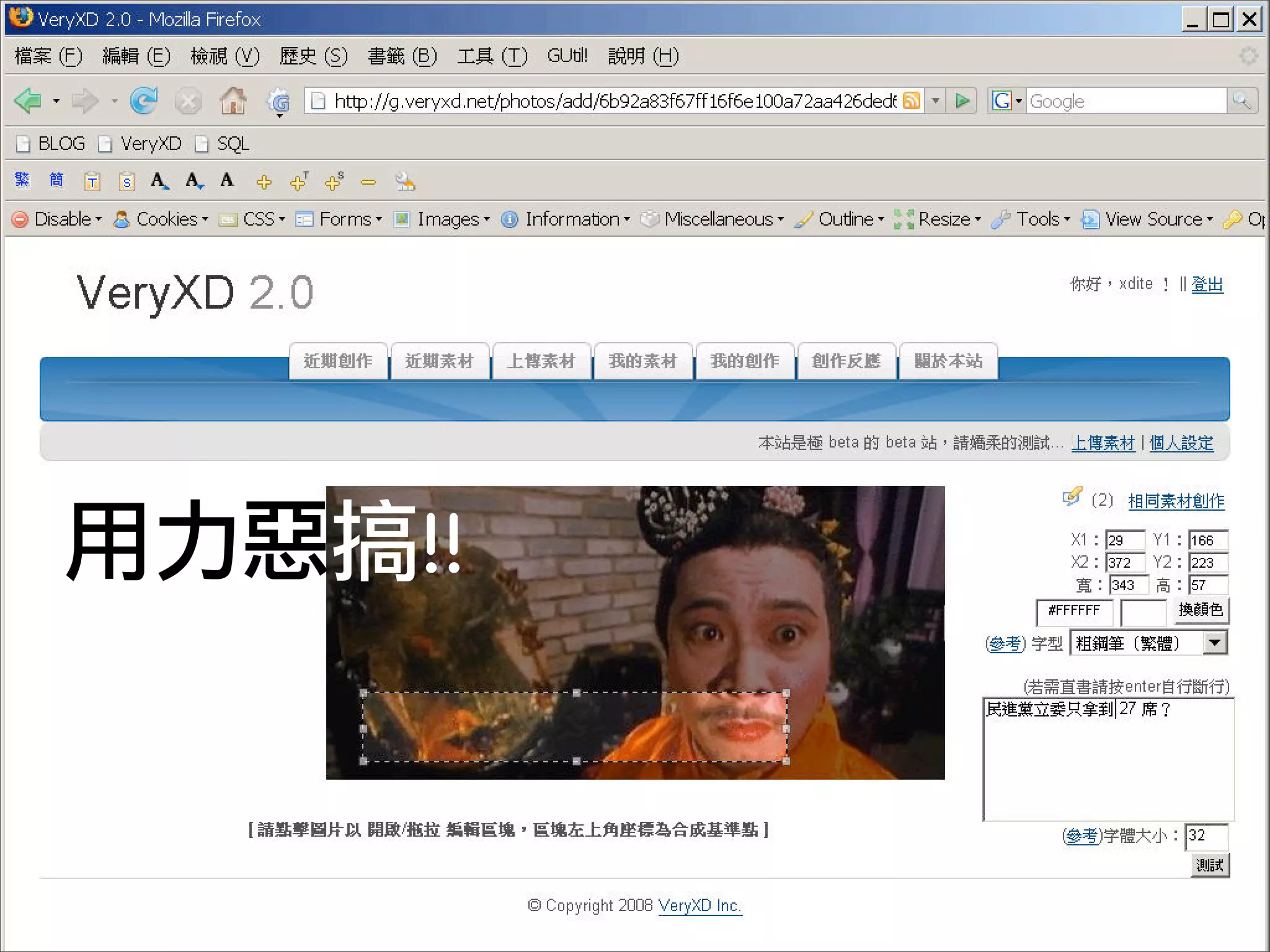The height and width of the screenshot is (952, 1270).
Task: Click the white color preview swatch
Action: (1143, 613)
